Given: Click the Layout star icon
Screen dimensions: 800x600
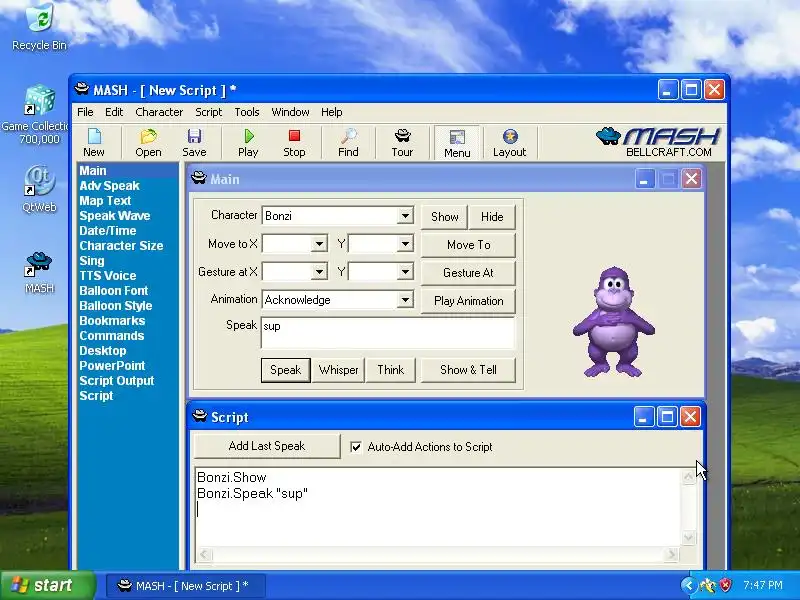Looking at the screenshot, I should 509,143.
